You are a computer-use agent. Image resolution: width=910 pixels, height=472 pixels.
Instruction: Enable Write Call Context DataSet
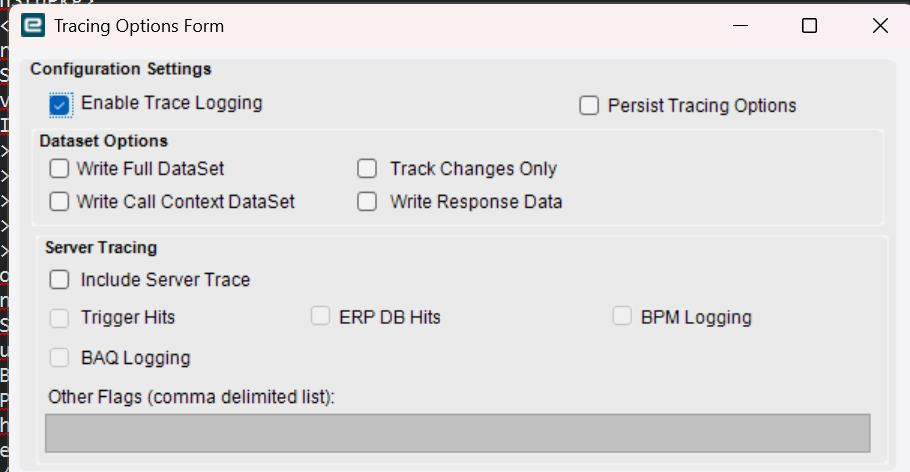pos(60,202)
